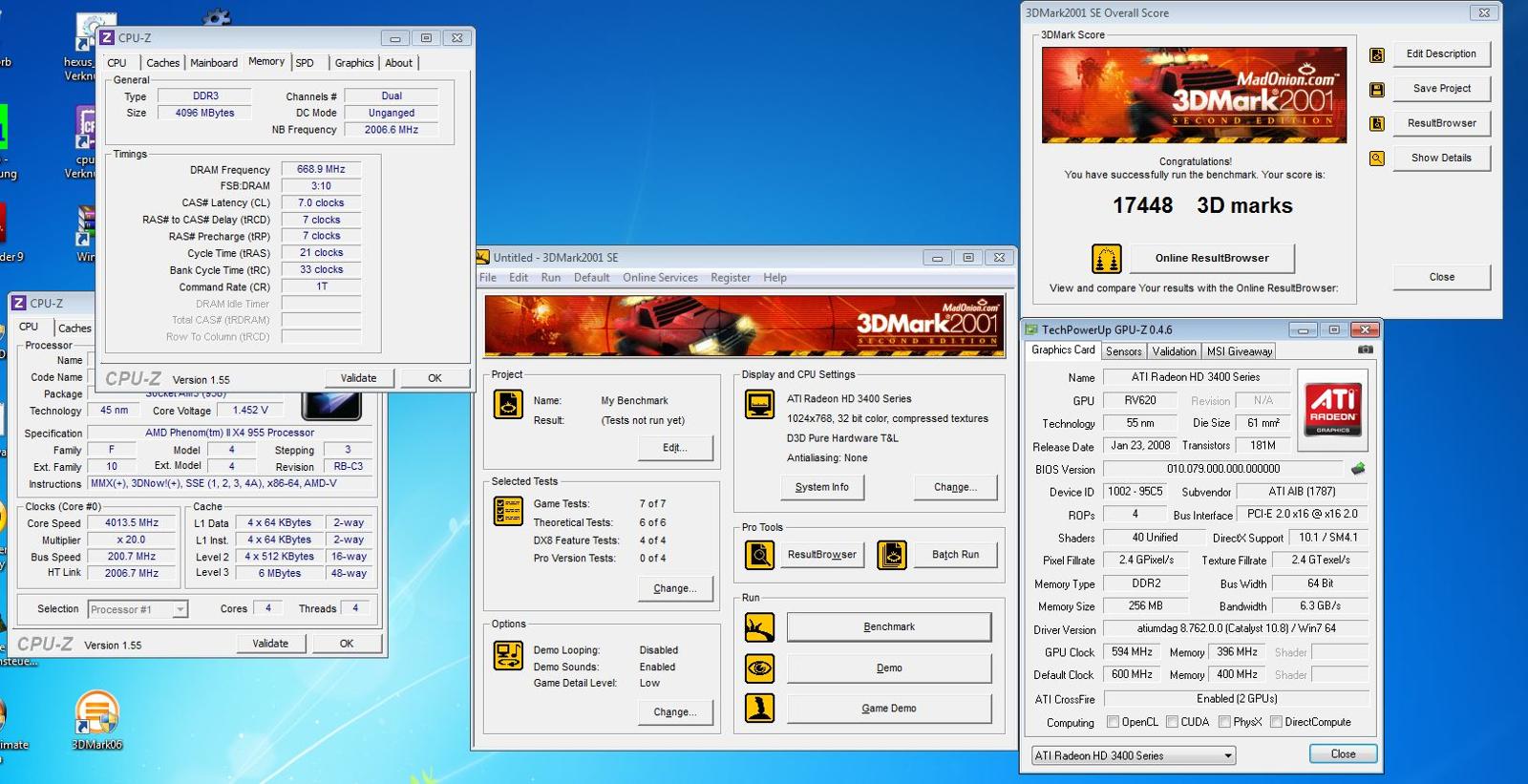
Task: Toggle the PhysX checkbox in GPU-Z
Action: click(x=1223, y=722)
